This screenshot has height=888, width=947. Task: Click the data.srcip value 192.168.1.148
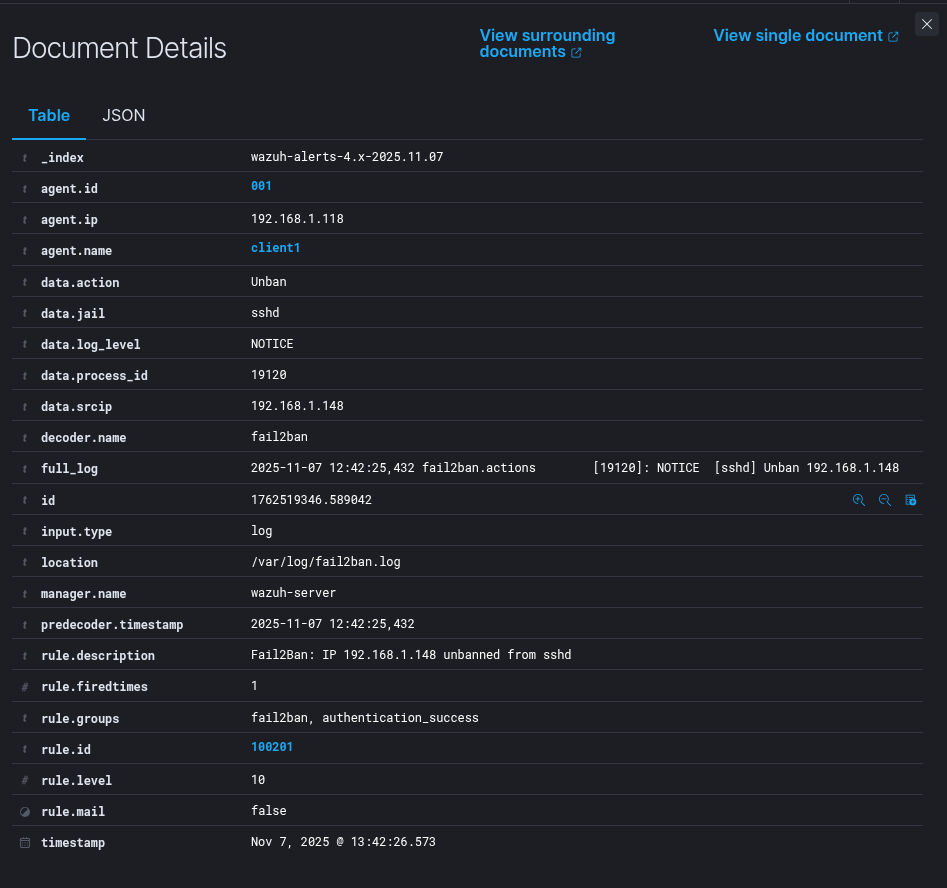click(297, 406)
